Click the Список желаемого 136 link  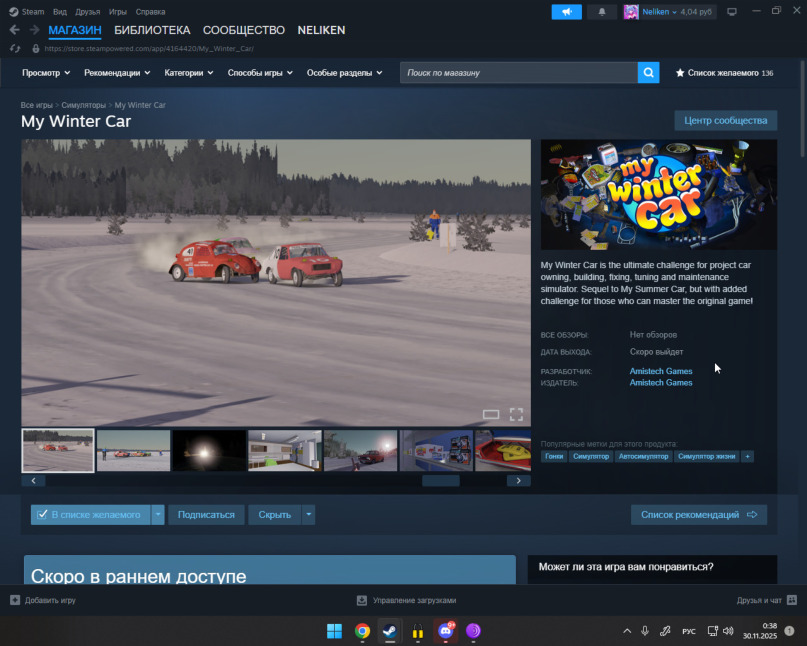point(724,73)
